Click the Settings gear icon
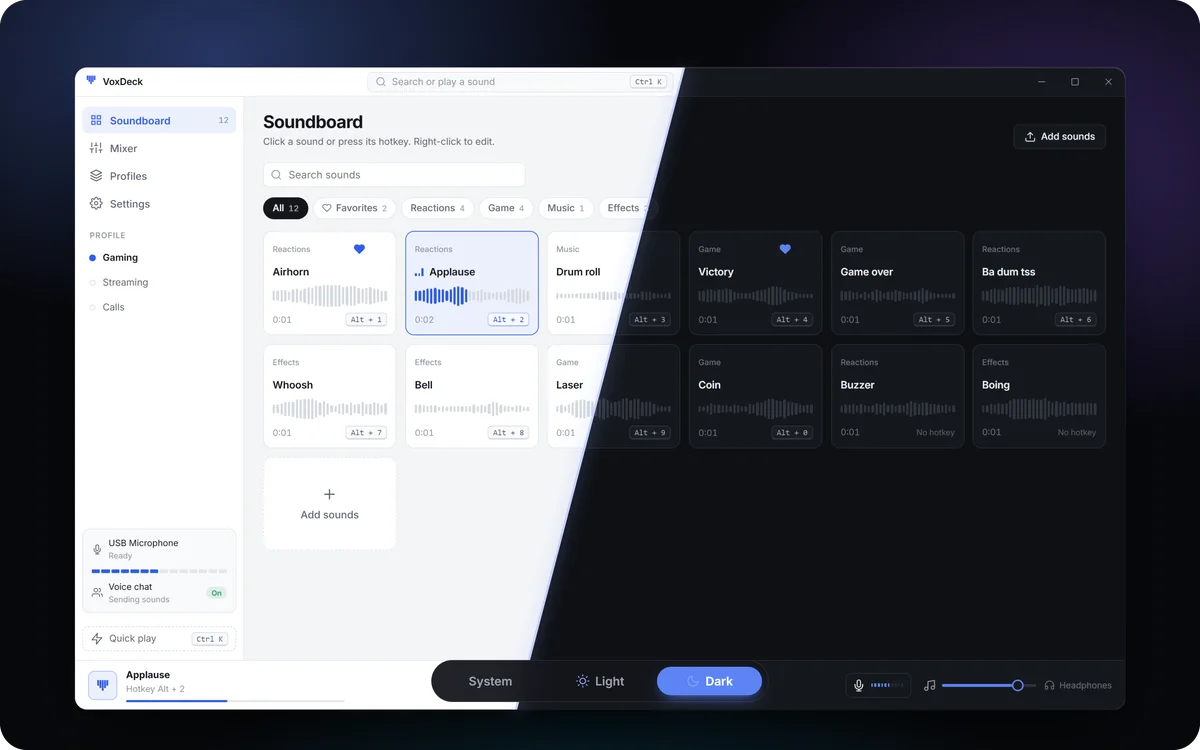 click(96, 204)
